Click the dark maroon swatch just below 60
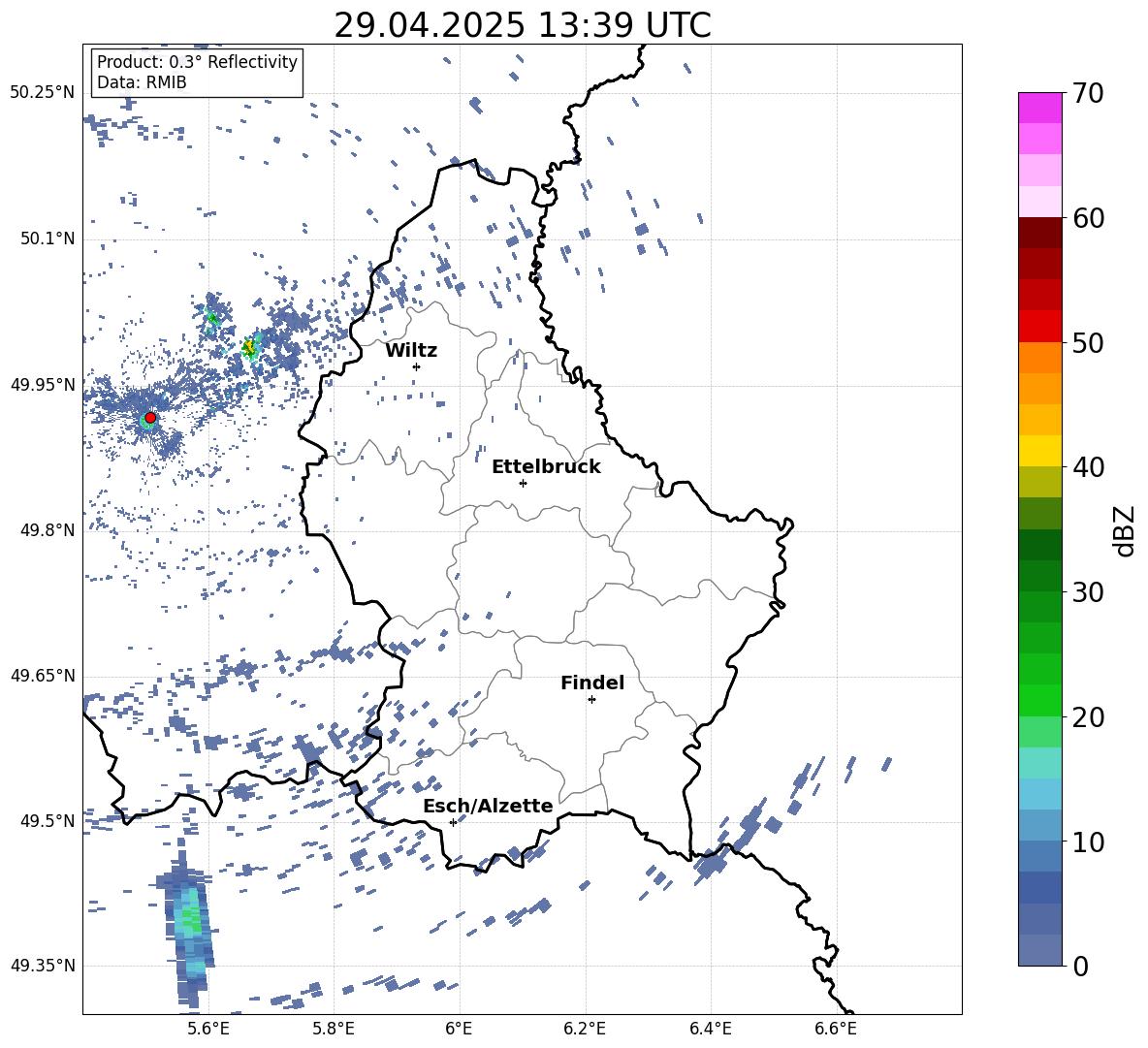Viewport: 1148px width, 1048px height. [x=1040, y=233]
